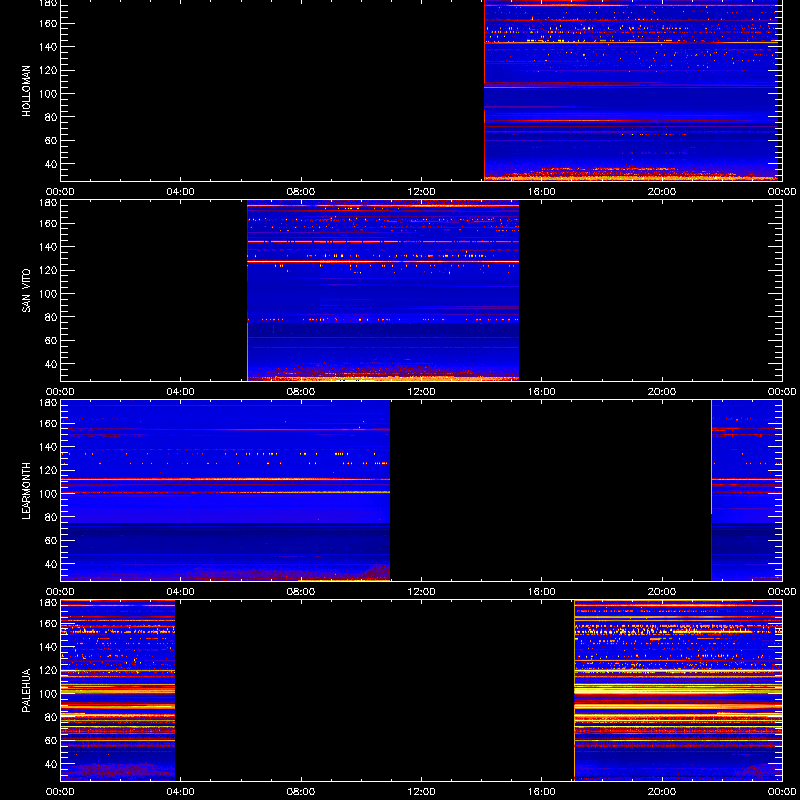Click the SAN VITO station label
800x800 pixels.
(x=26, y=291)
